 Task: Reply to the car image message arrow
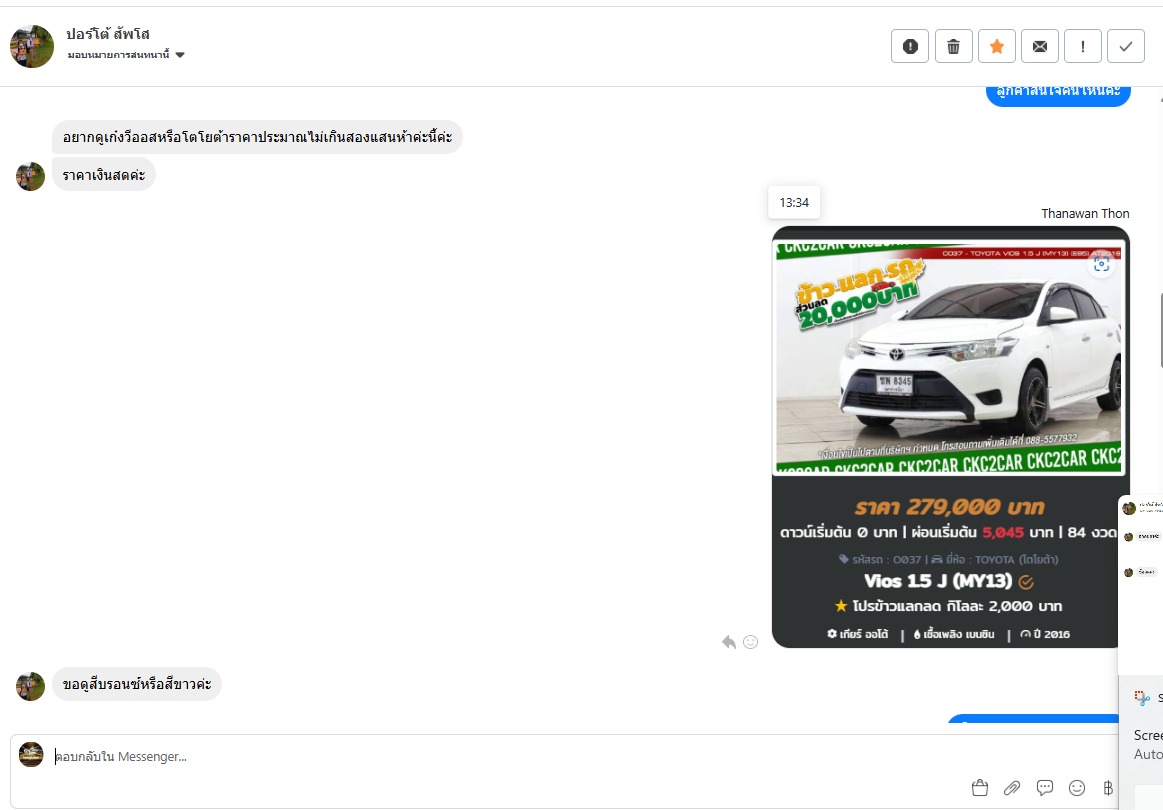pos(729,642)
